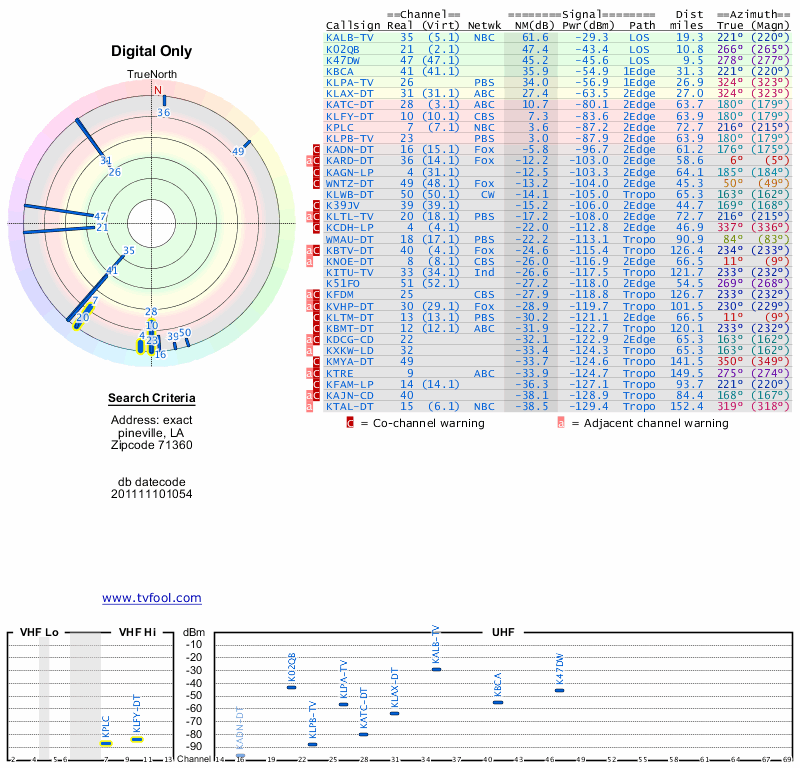Click the KALB-TV bar in the UHF chart
This screenshot has height=768, width=800.
click(435, 669)
